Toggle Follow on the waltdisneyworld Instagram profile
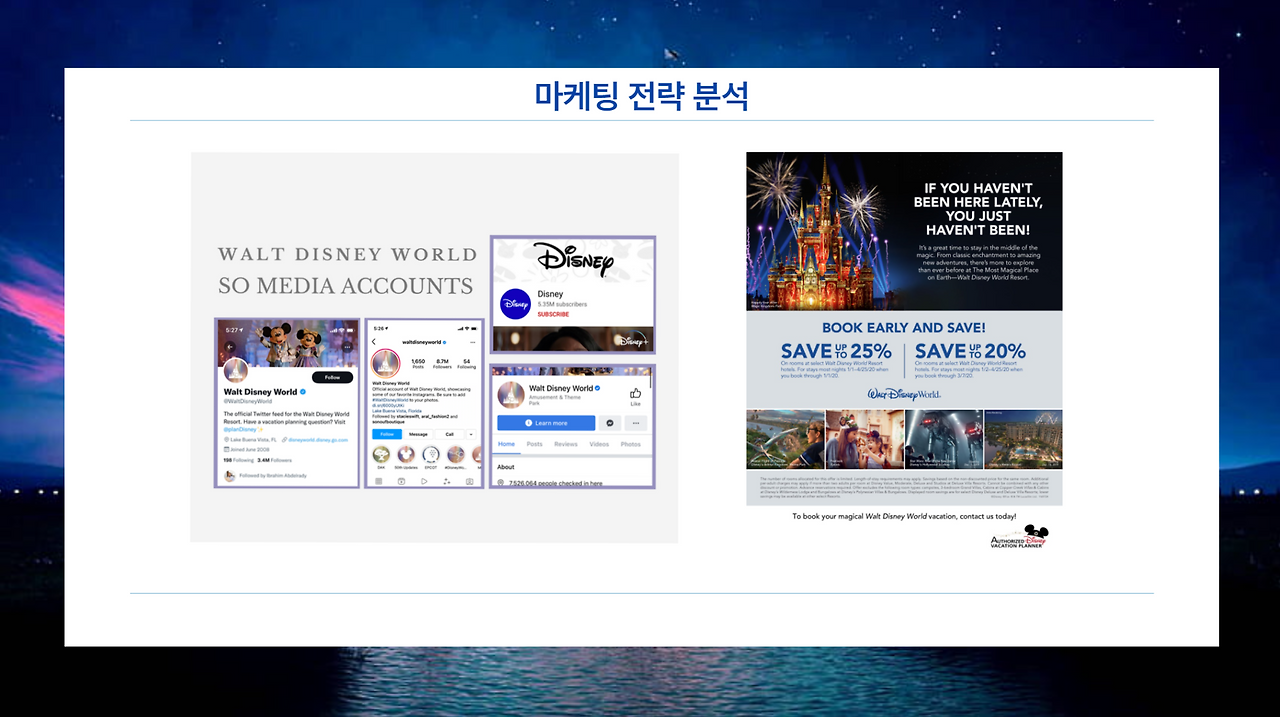The height and width of the screenshot is (717, 1280). [386, 434]
